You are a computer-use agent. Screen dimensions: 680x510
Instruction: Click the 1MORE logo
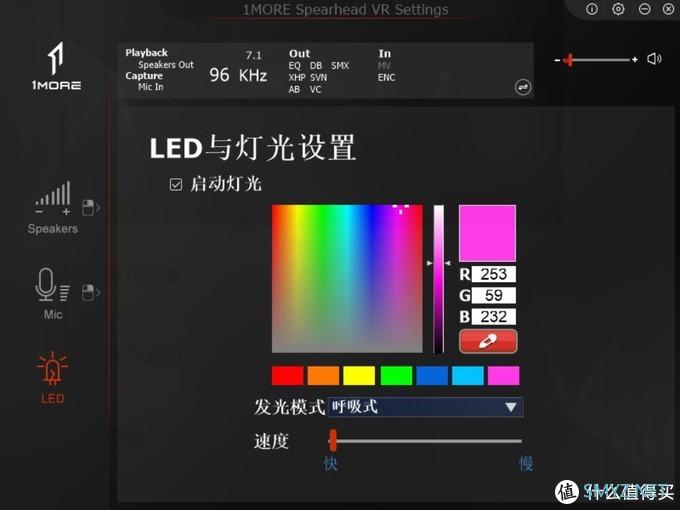coord(56,66)
